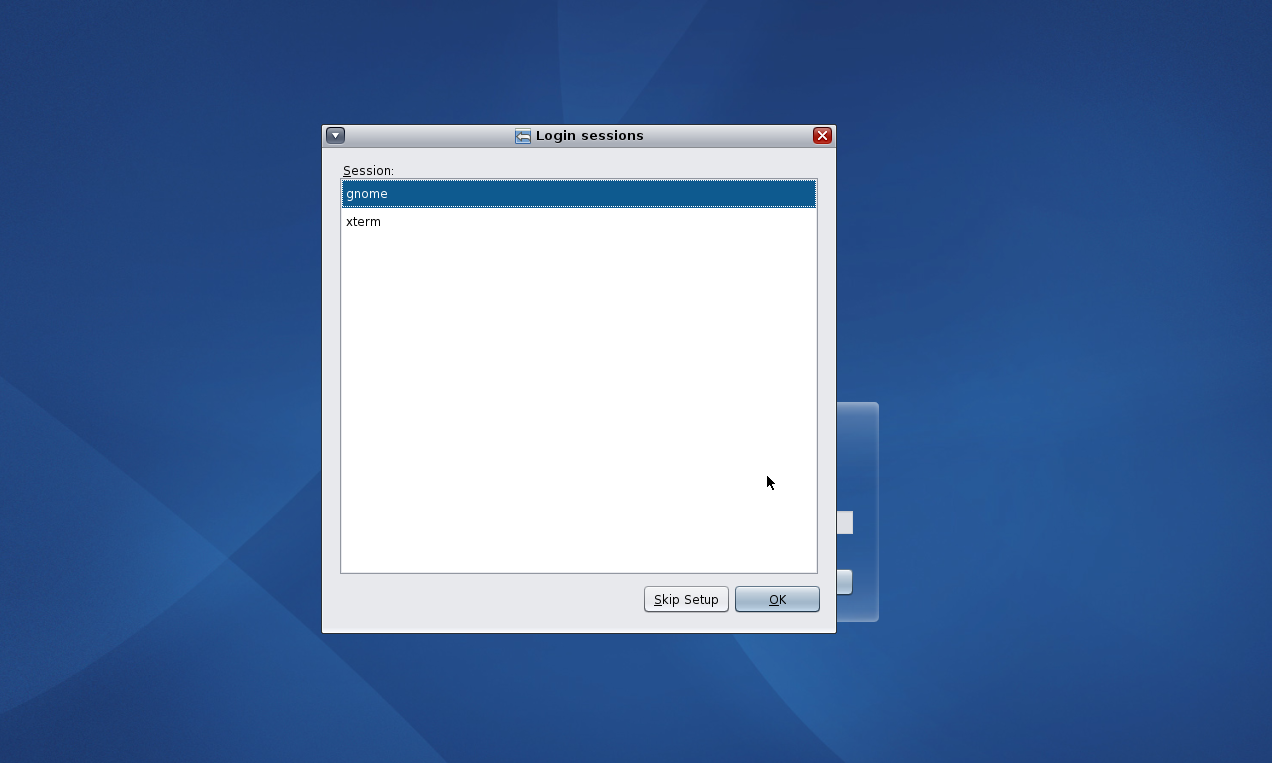Click the Login sessions title text
Viewport: 1272px width, 763px height.
(589, 135)
